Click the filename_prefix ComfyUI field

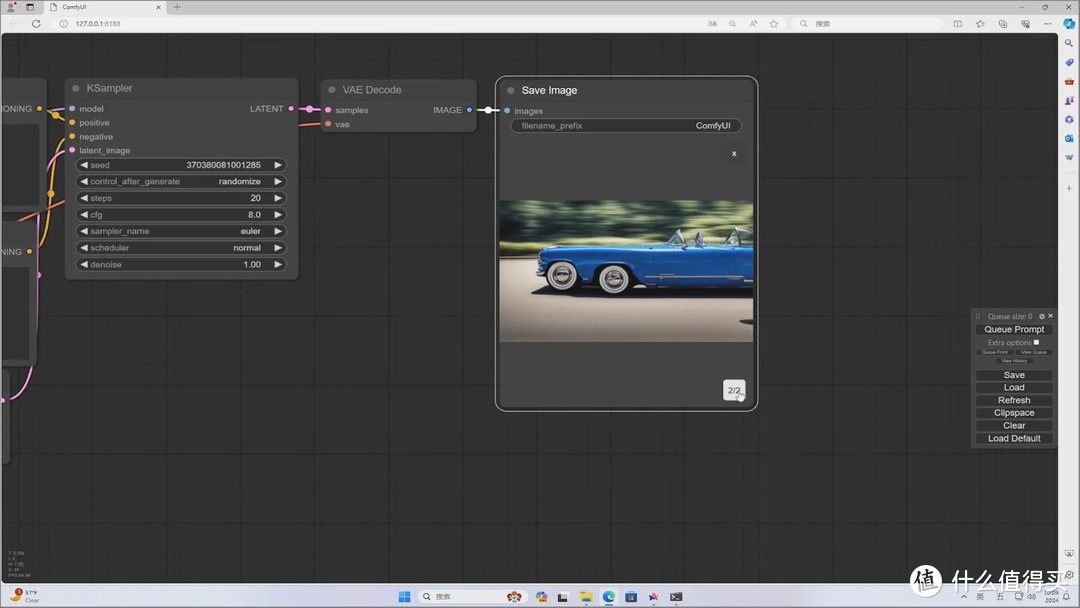626,126
